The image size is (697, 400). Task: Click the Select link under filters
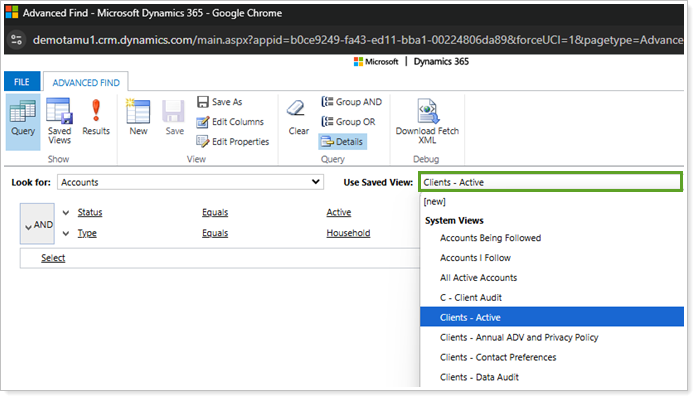(53, 258)
